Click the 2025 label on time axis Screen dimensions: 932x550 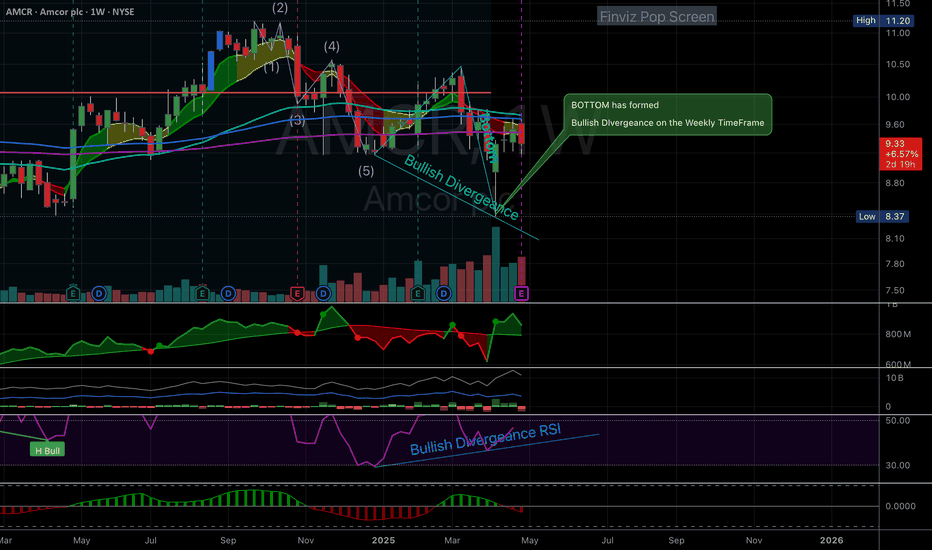click(x=383, y=540)
